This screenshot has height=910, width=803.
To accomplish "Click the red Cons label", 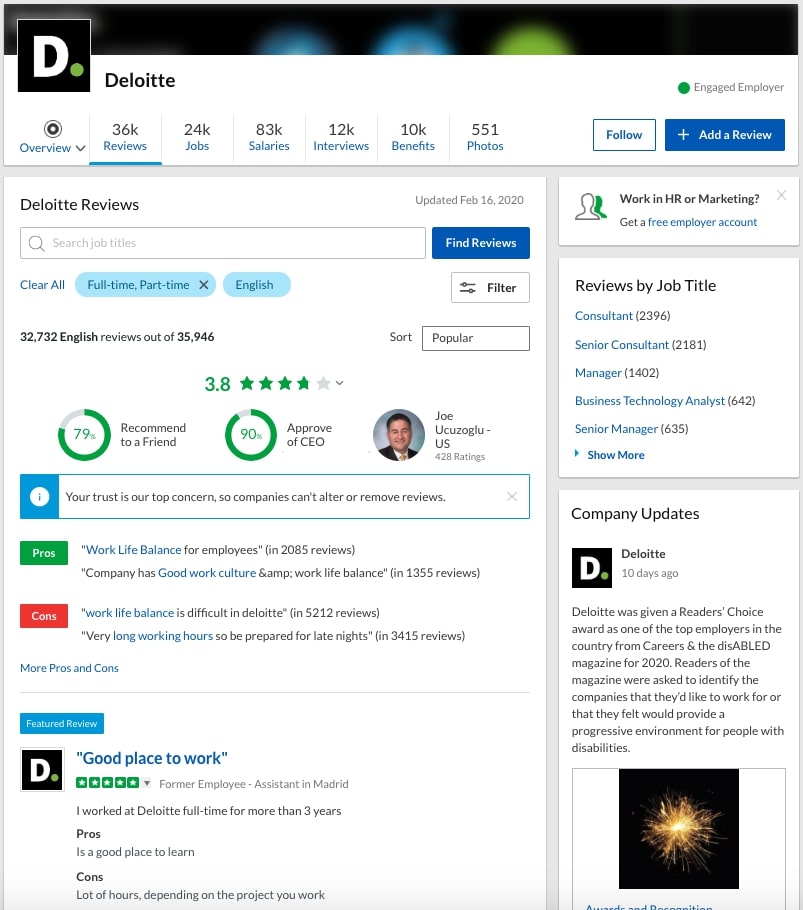I will coord(44,616).
